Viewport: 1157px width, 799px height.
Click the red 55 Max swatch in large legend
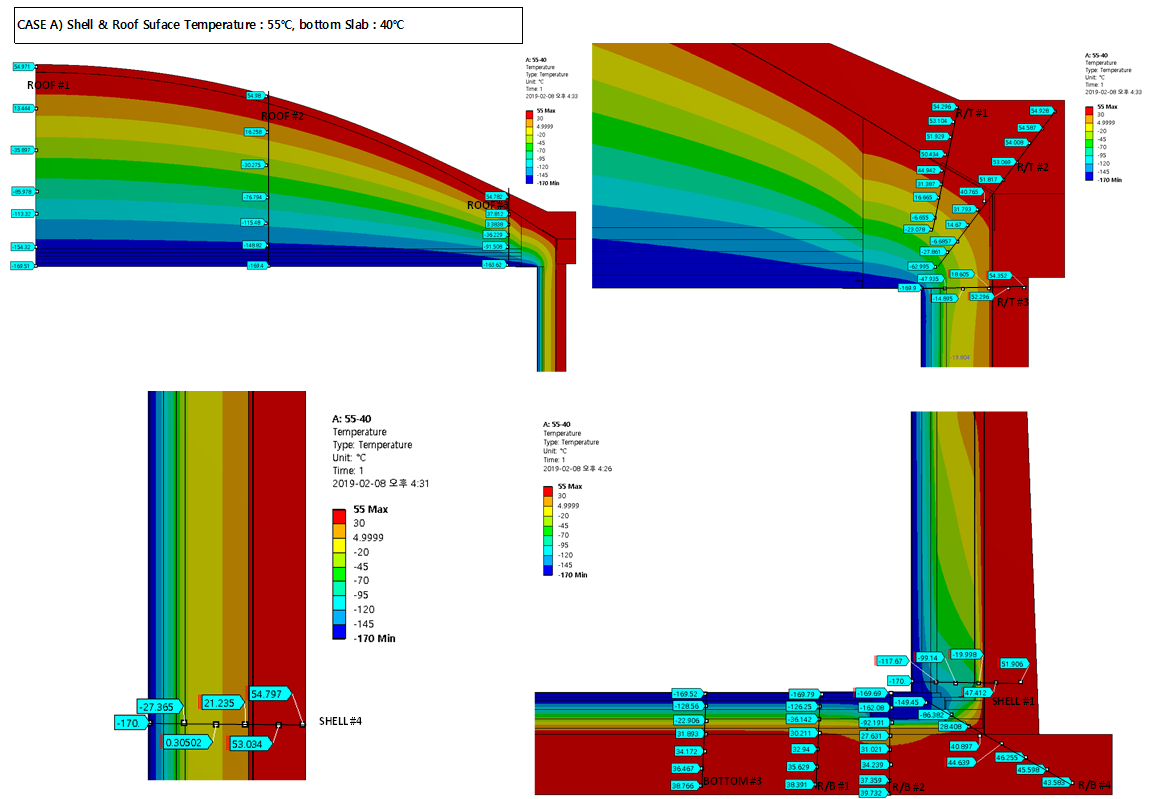click(341, 515)
